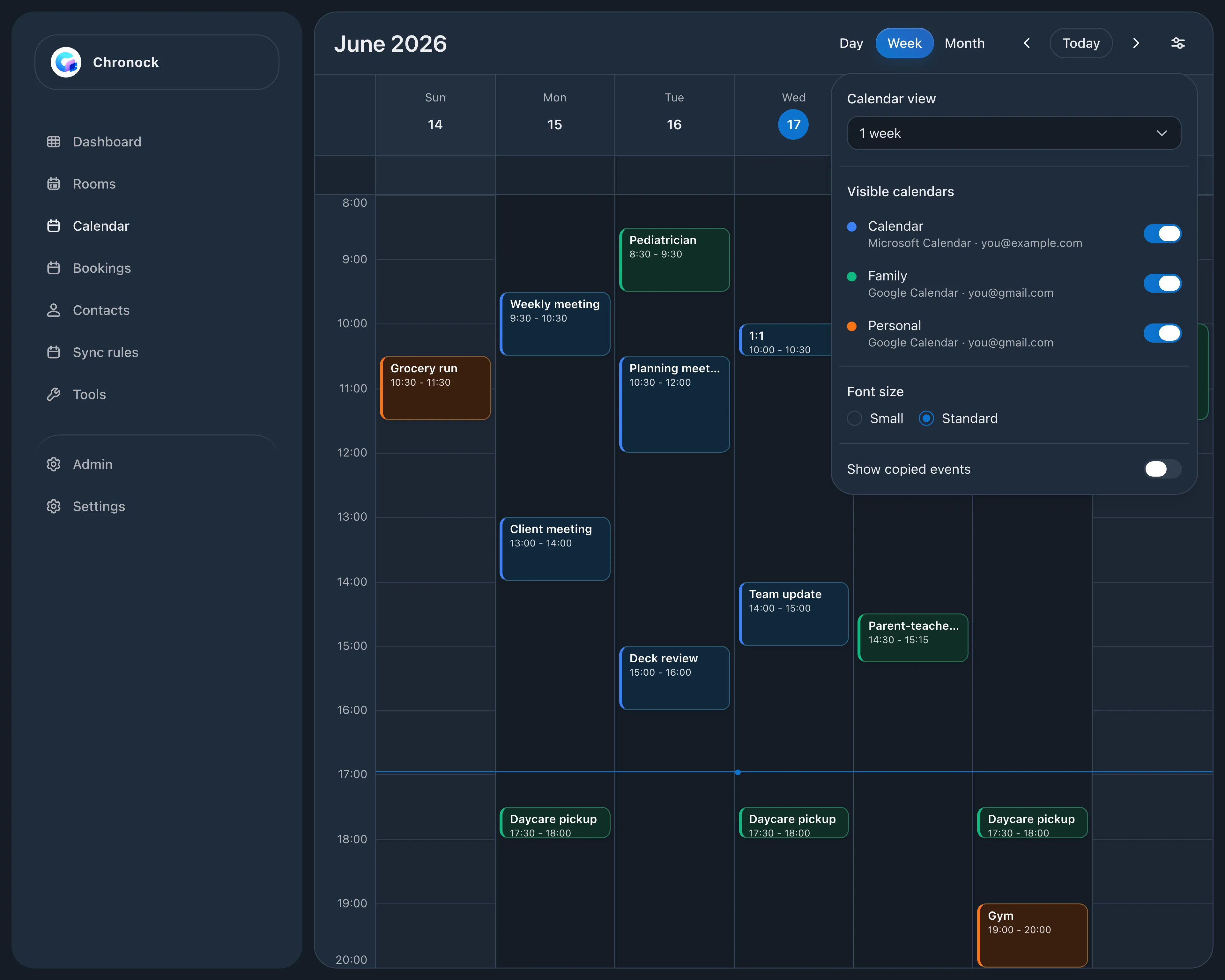Viewport: 1225px width, 980px height.
Task: Select the Small font size radio
Action: point(855,418)
